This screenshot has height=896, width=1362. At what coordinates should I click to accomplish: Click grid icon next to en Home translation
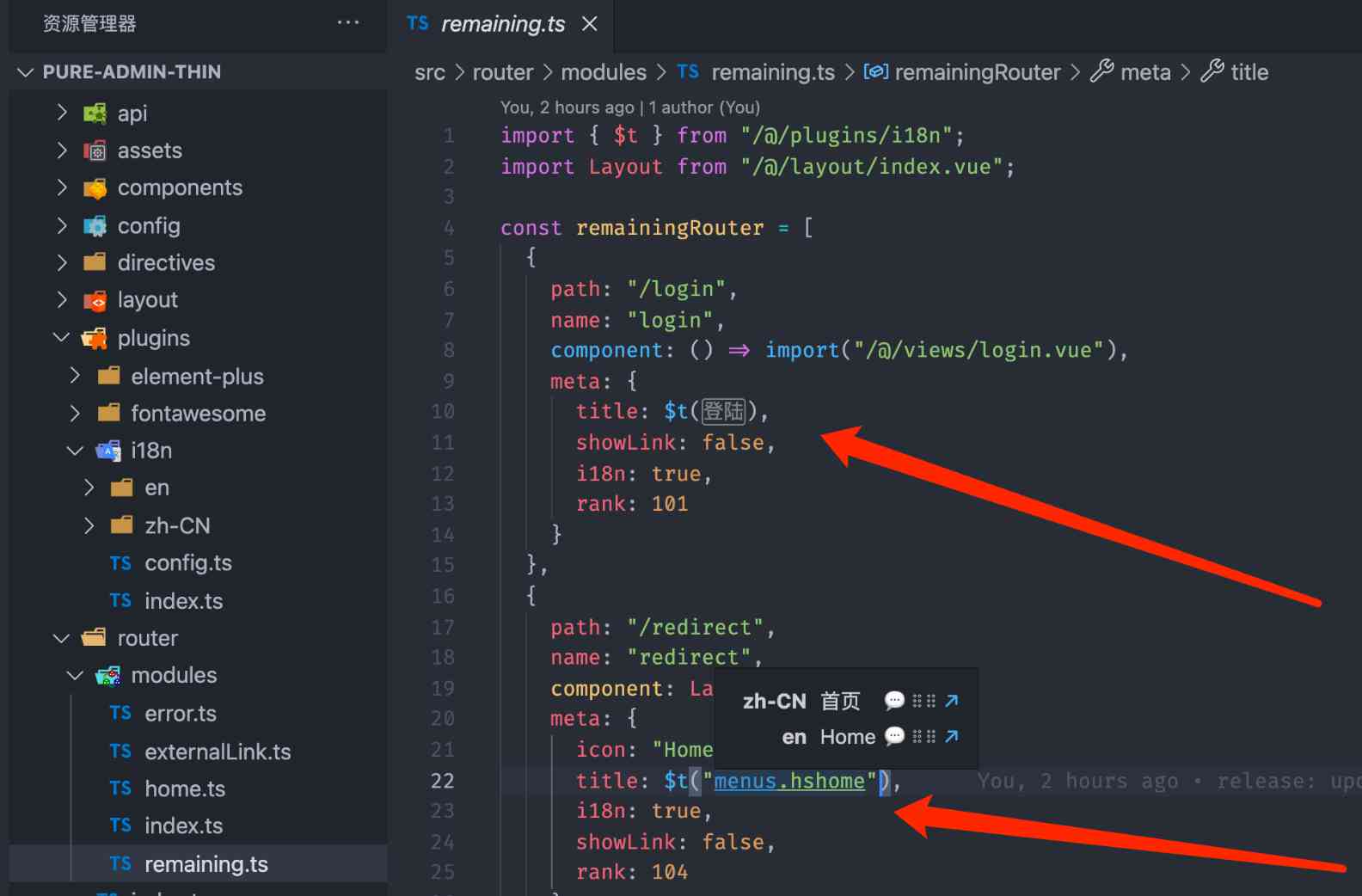(923, 737)
